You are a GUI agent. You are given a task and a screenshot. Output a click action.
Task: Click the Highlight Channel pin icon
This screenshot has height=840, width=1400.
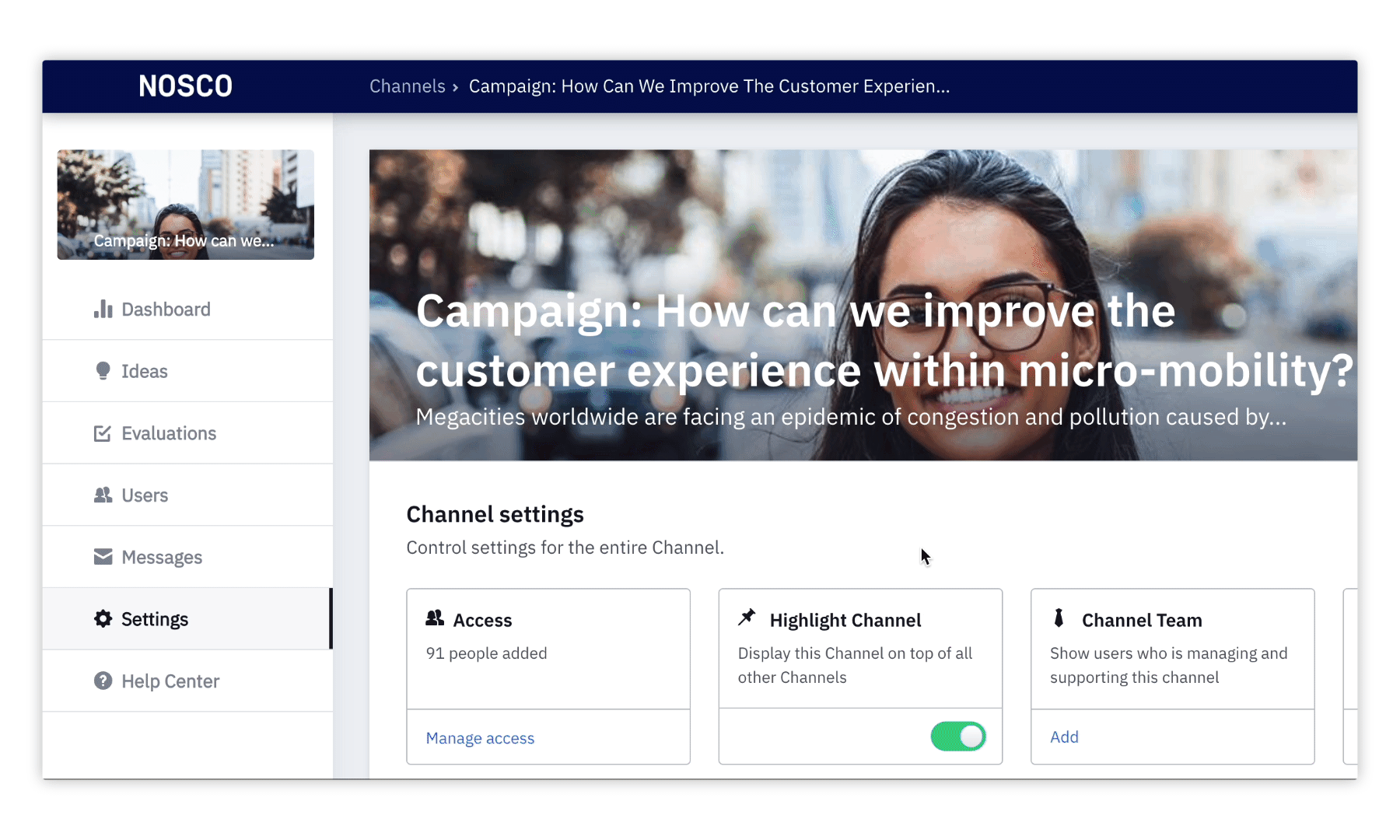(x=747, y=618)
